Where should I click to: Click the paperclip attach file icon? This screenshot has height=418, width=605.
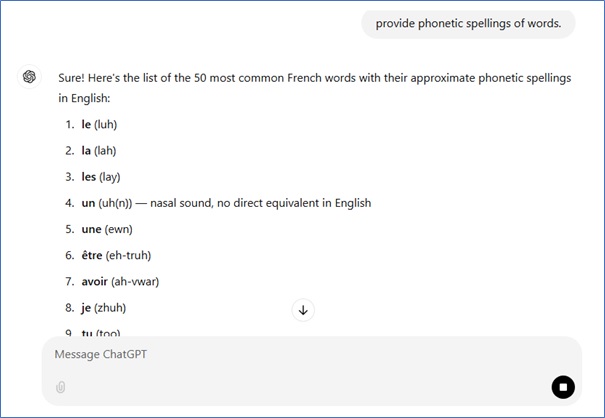pos(61,387)
